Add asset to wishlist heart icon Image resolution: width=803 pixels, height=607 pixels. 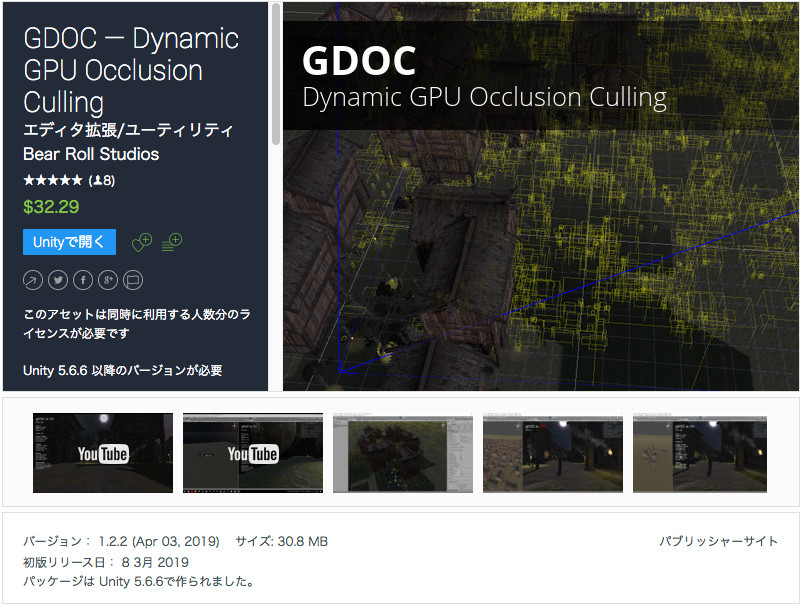[x=142, y=242]
